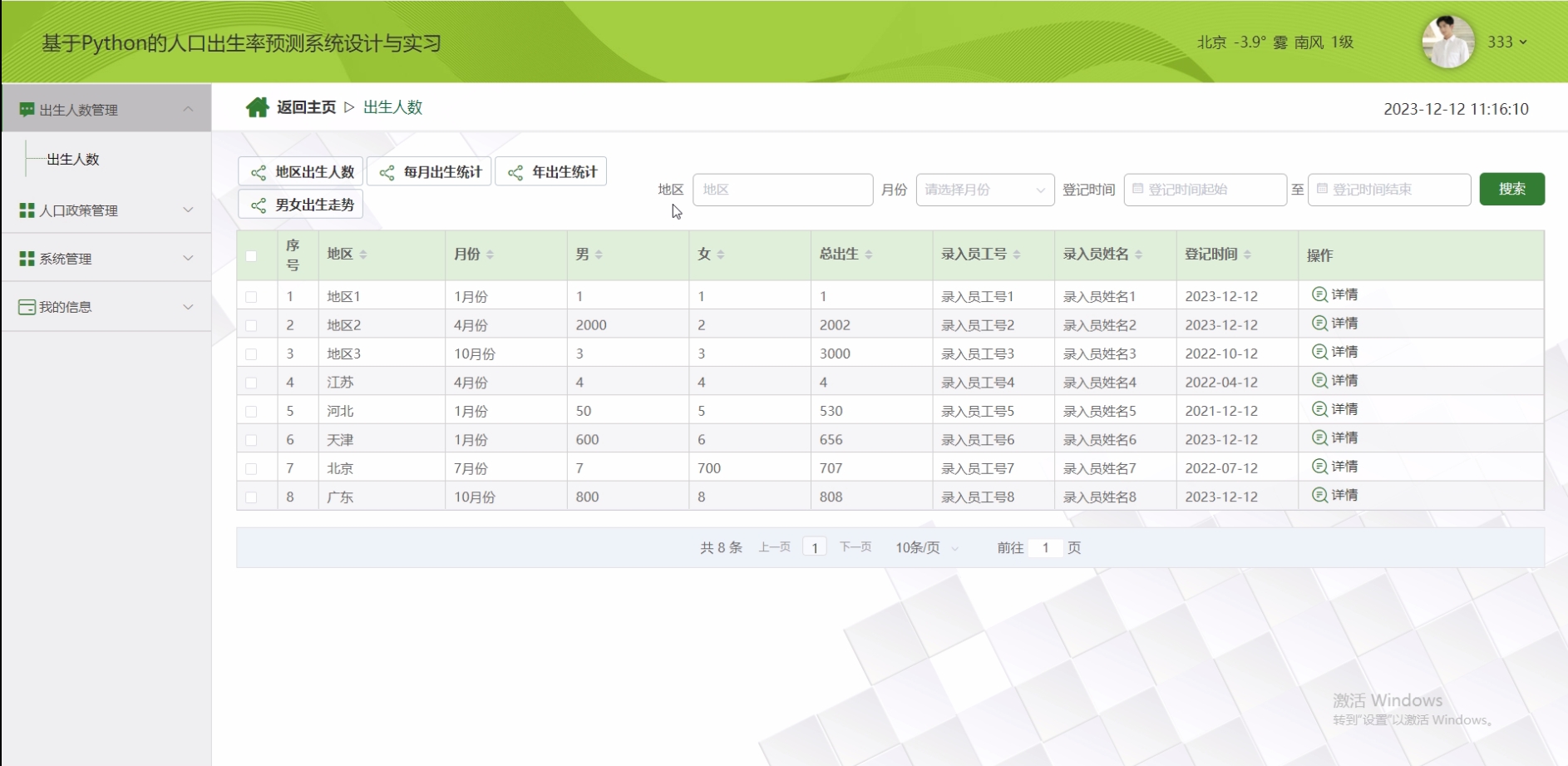
Task: Toggle the select-all checkbox in table header
Action: coord(251,255)
